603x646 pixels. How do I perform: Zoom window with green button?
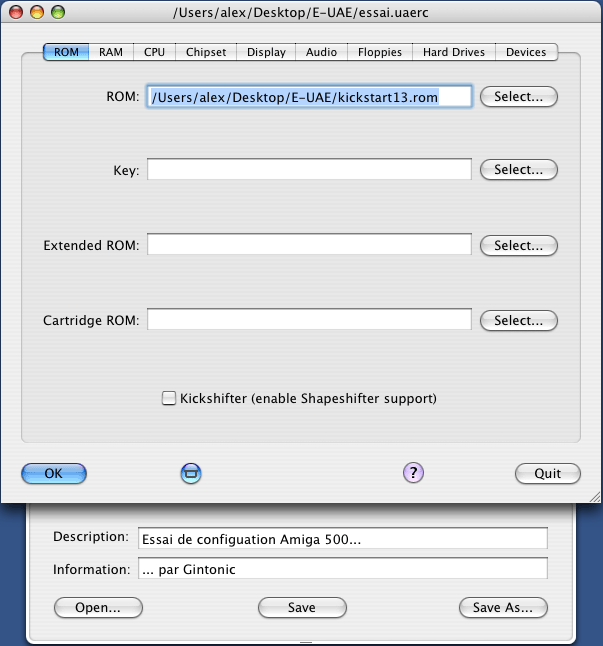tap(58, 12)
